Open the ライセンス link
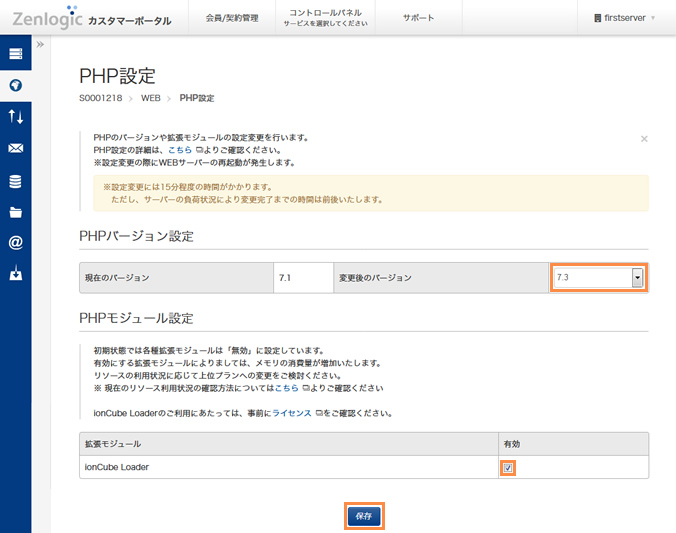Screen dimensions: 676x533 (x=292, y=413)
